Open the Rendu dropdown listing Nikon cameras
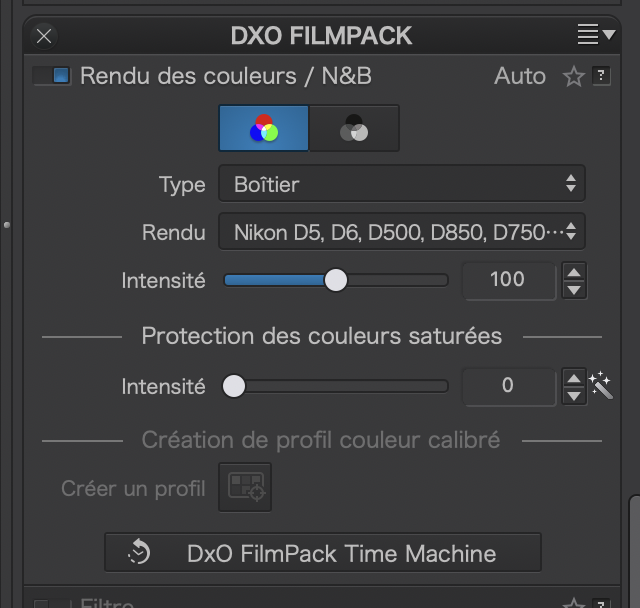The height and width of the screenshot is (608, 640). pyautogui.click(x=402, y=231)
